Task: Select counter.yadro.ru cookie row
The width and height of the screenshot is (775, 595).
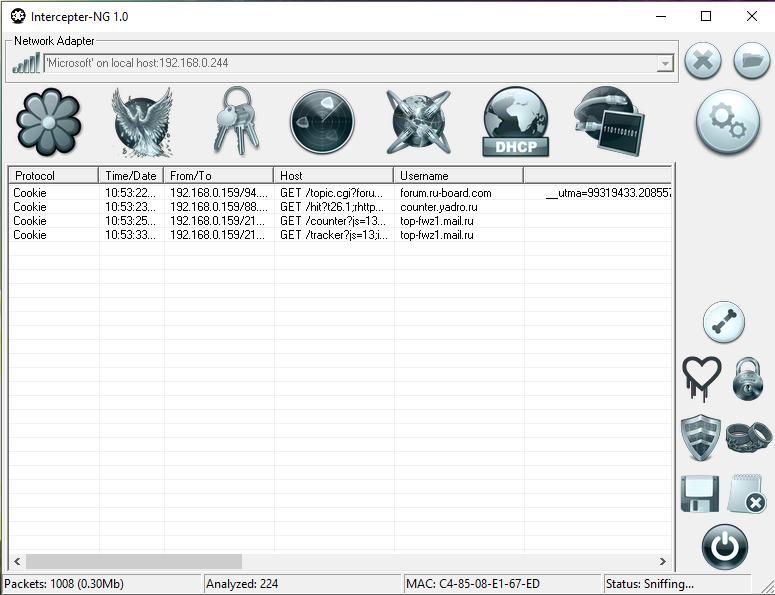Action: tap(340, 207)
